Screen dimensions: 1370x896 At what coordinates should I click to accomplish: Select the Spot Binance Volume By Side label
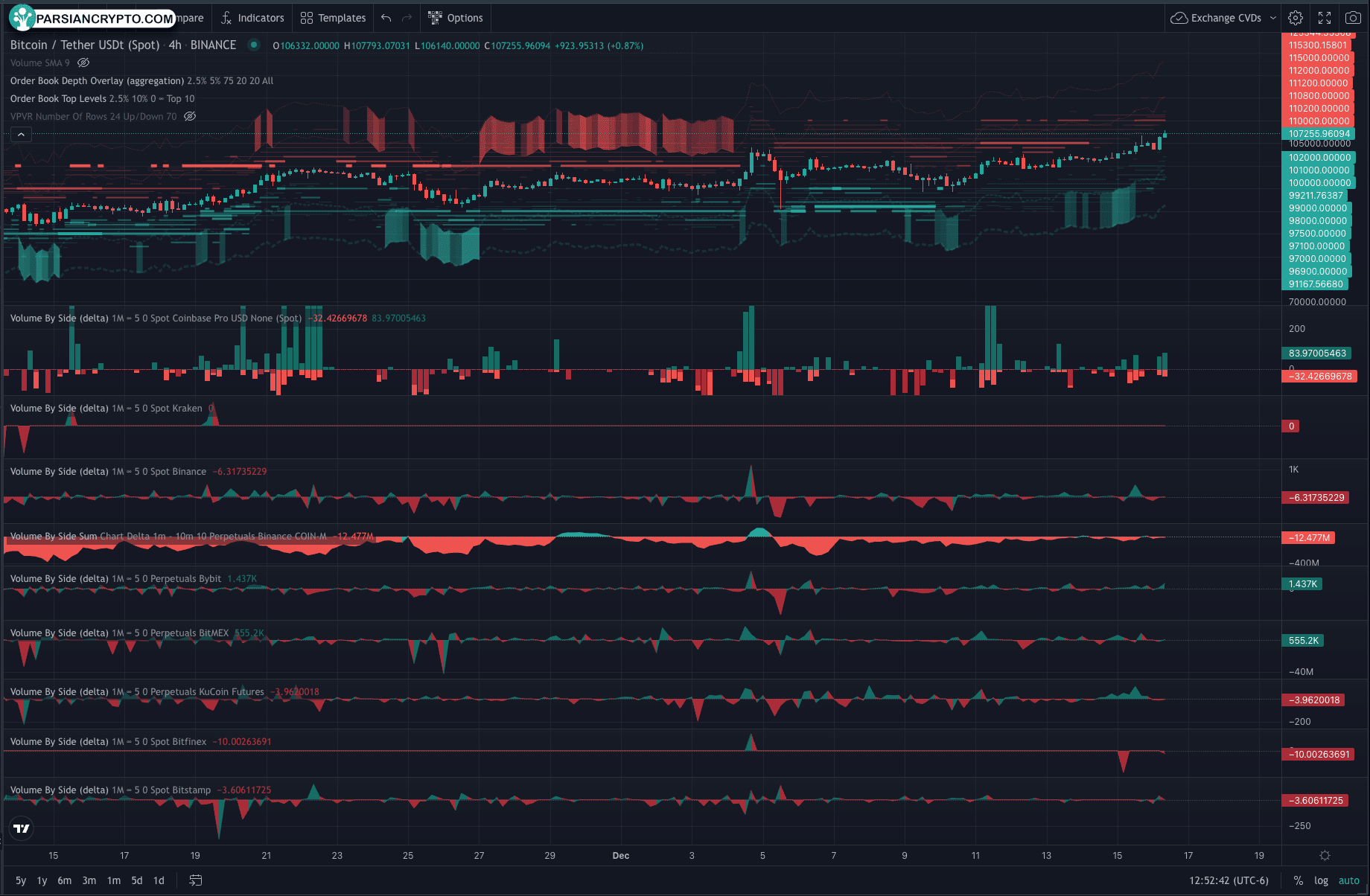(109, 472)
